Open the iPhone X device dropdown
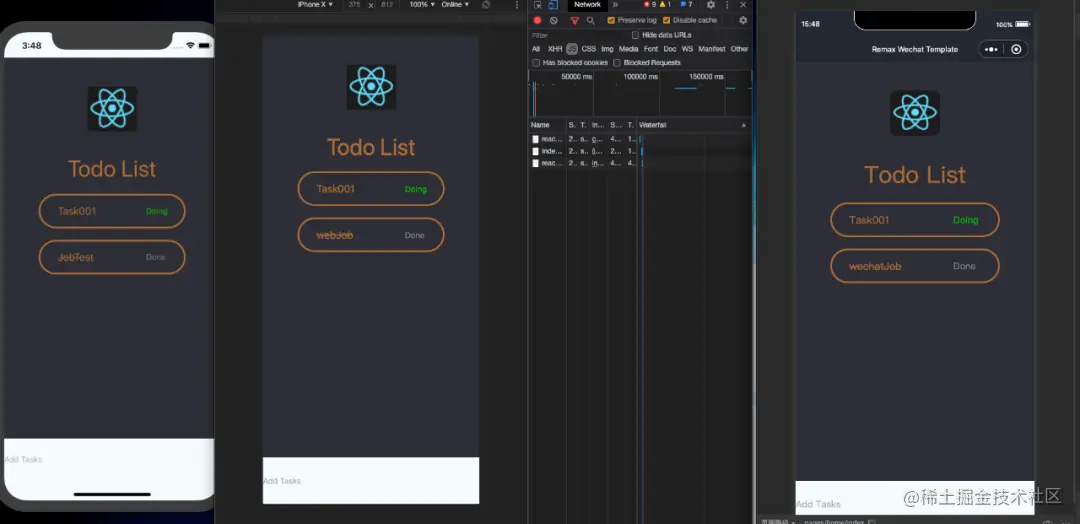This screenshot has width=1080, height=524. click(x=315, y=5)
